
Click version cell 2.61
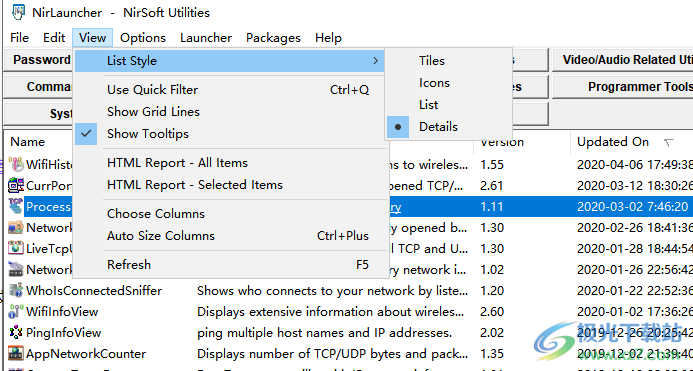coord(492,186)
